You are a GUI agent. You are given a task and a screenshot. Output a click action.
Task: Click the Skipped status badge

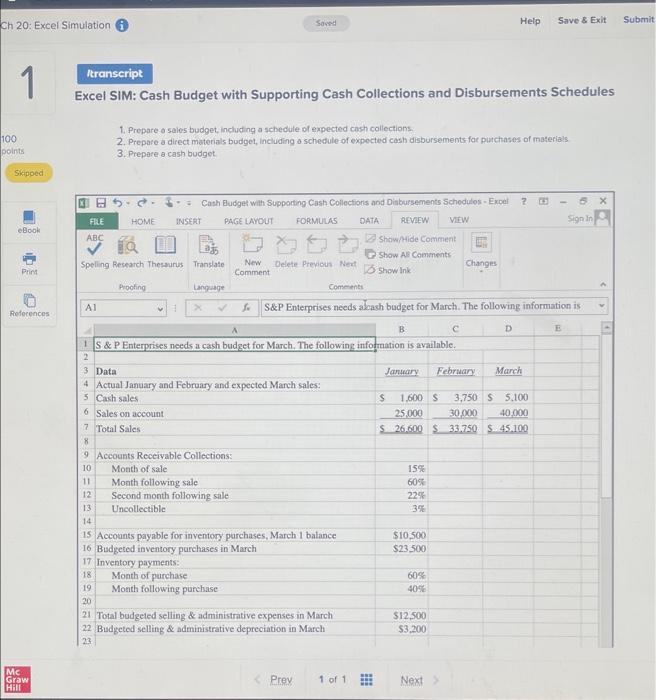pyautogui.click(x=29, y=173)
